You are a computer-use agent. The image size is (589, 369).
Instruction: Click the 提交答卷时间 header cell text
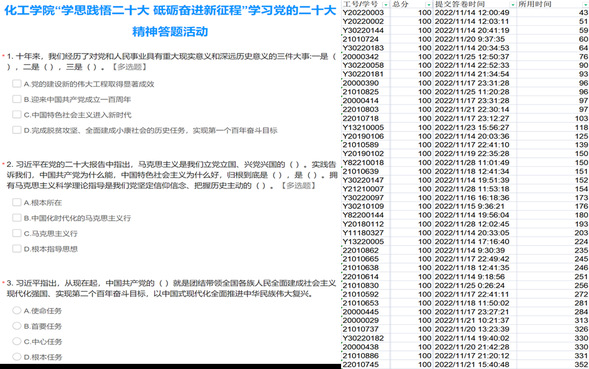(460, 4)
